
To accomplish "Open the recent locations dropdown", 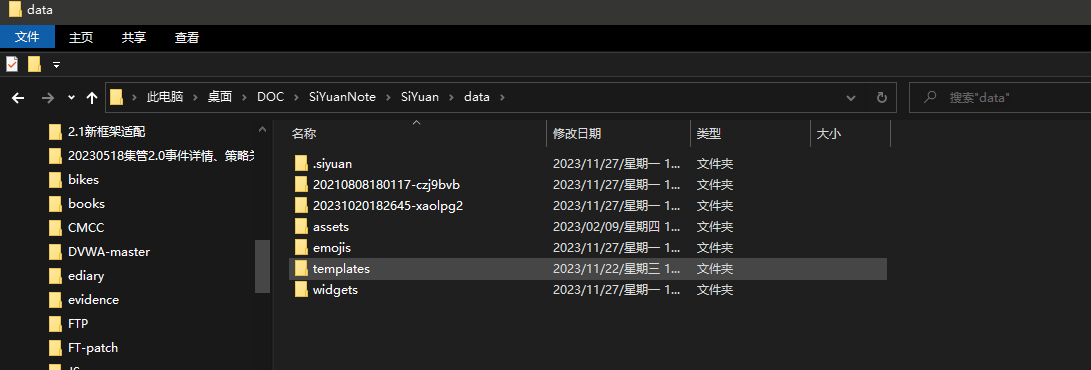I will tap(71, 98).
